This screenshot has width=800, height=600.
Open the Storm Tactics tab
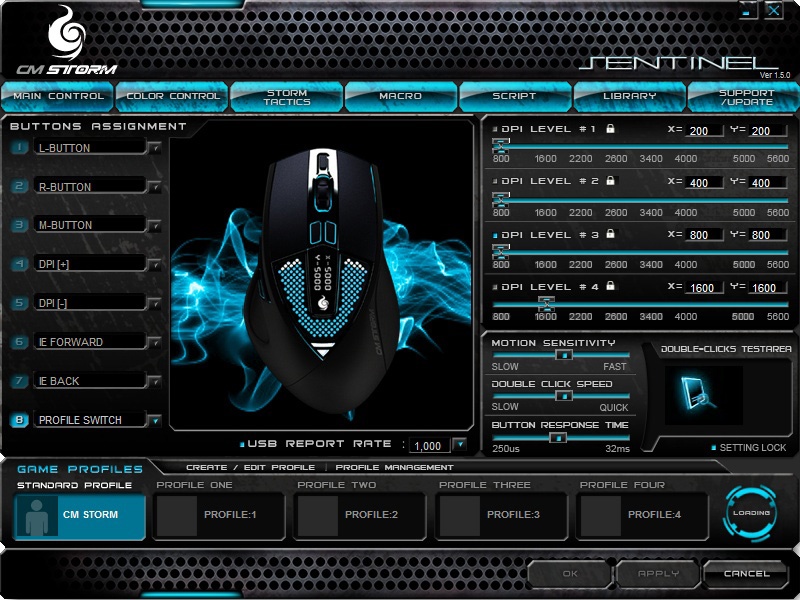(287, 96)
